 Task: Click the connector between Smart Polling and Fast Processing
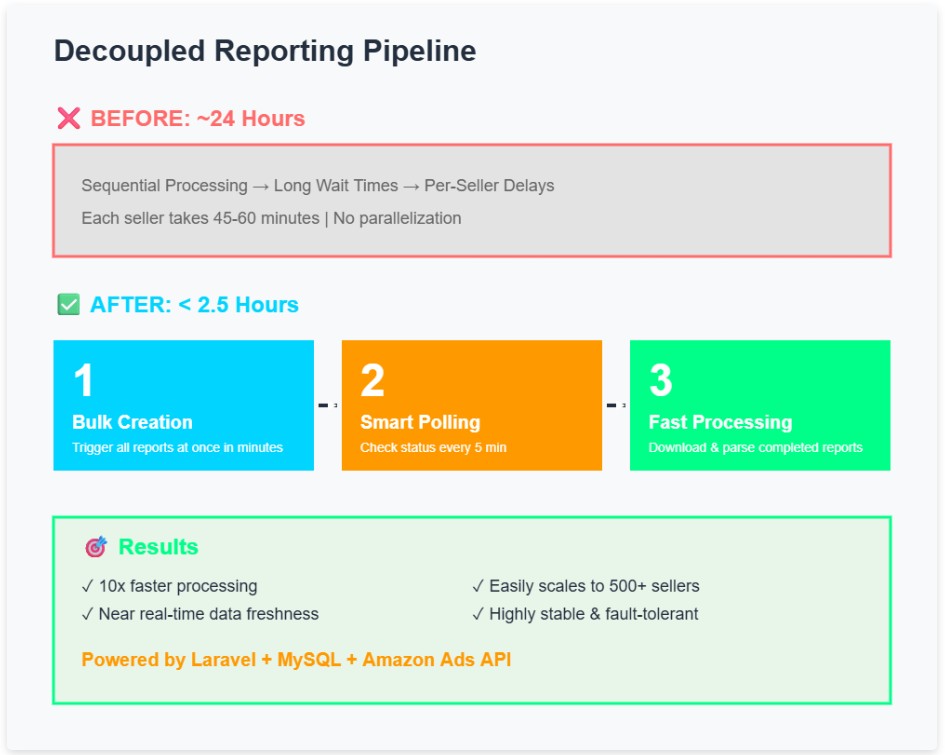[615, 405]
